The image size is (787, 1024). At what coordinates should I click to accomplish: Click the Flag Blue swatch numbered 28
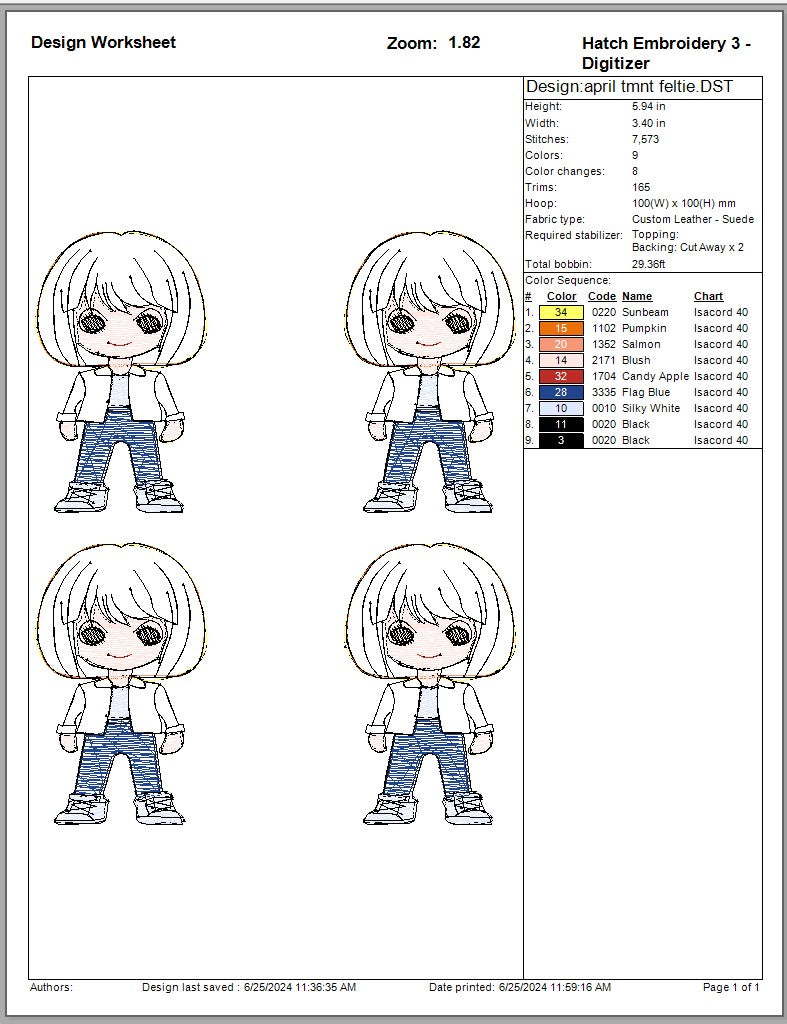click(561, 392)
